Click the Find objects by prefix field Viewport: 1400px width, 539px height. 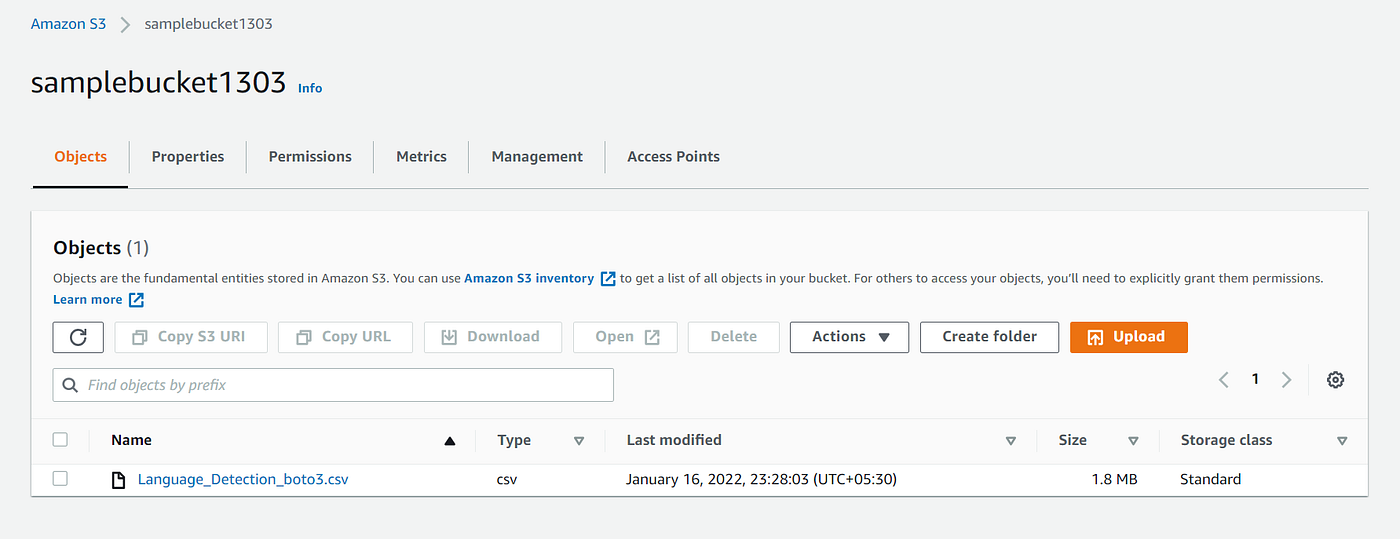coord(333,385)
